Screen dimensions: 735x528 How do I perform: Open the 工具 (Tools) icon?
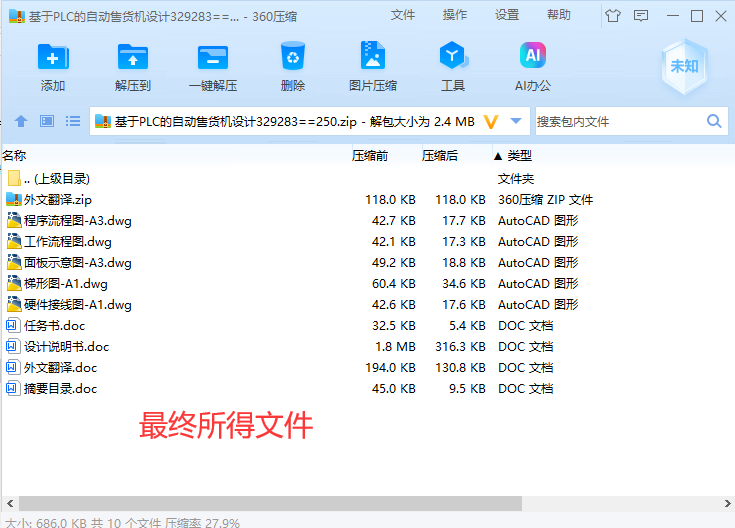pyautogui.click(x=453, y=56)
